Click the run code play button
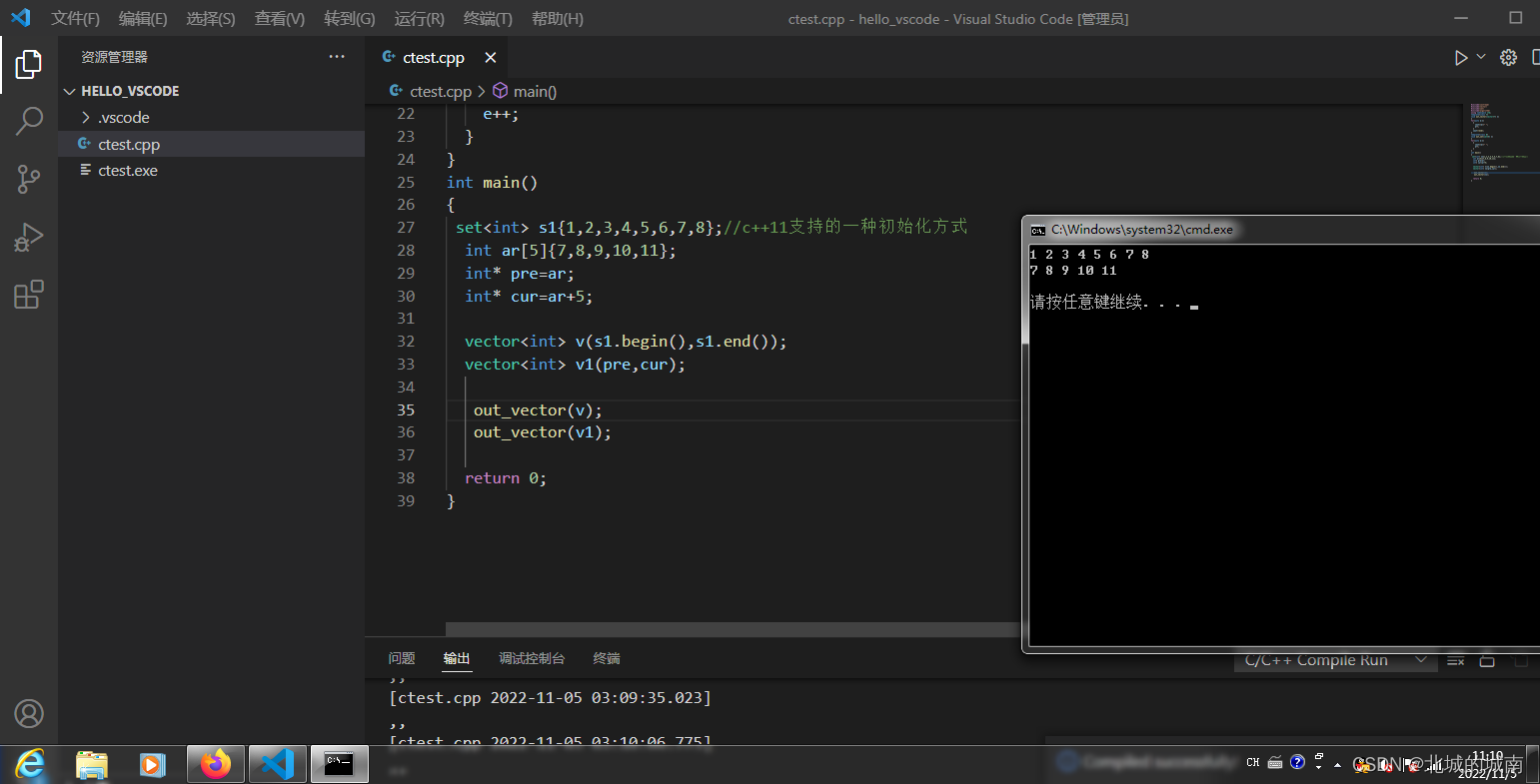The width and height of the screenshot is (1540, 784). point(1461,58)
